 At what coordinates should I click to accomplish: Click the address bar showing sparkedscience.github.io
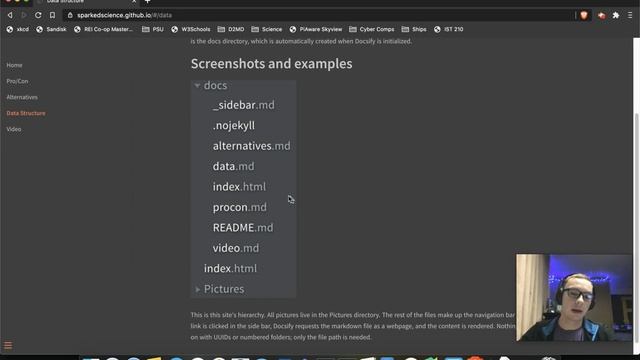tap(318, 15)
